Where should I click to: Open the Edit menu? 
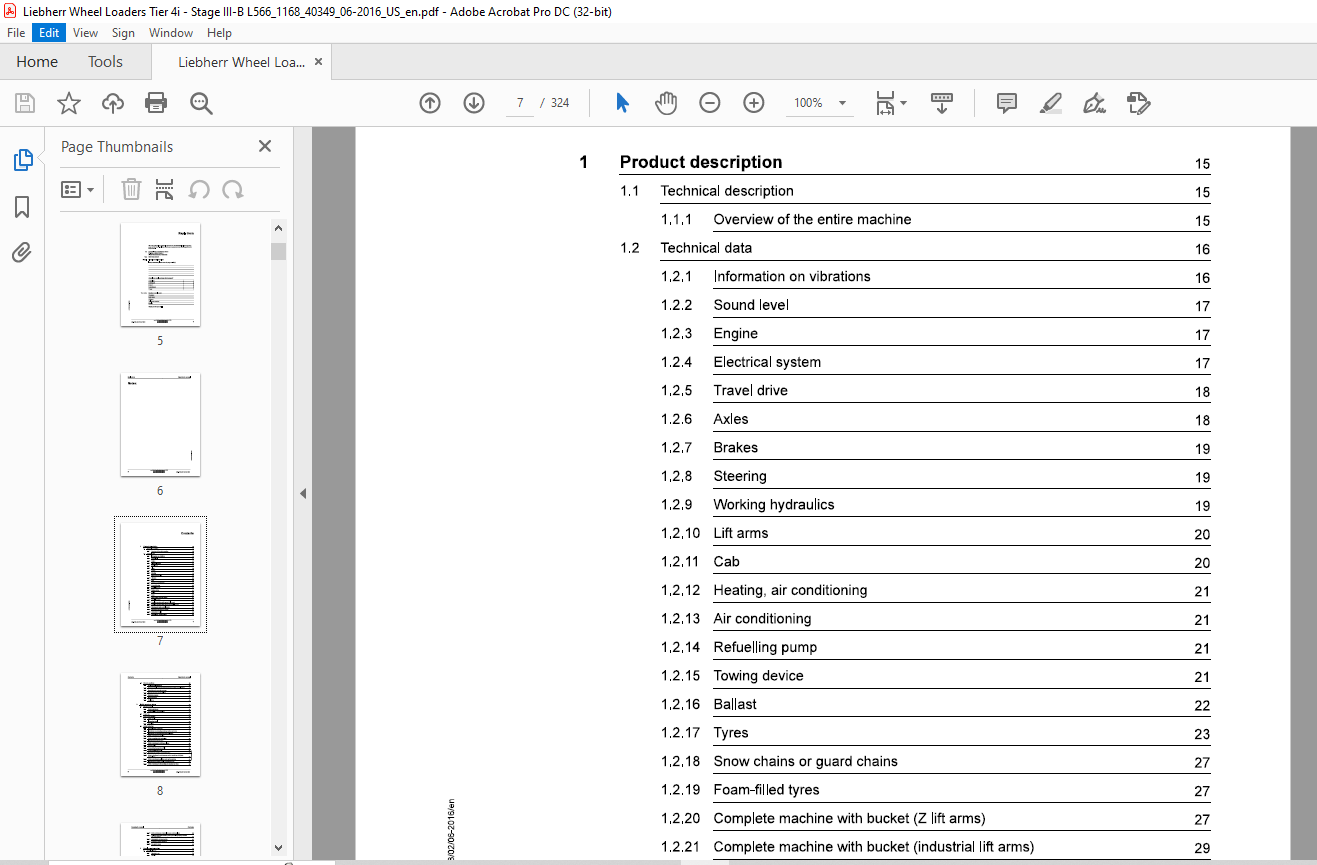pyautogui.click(x=49, y=33)
